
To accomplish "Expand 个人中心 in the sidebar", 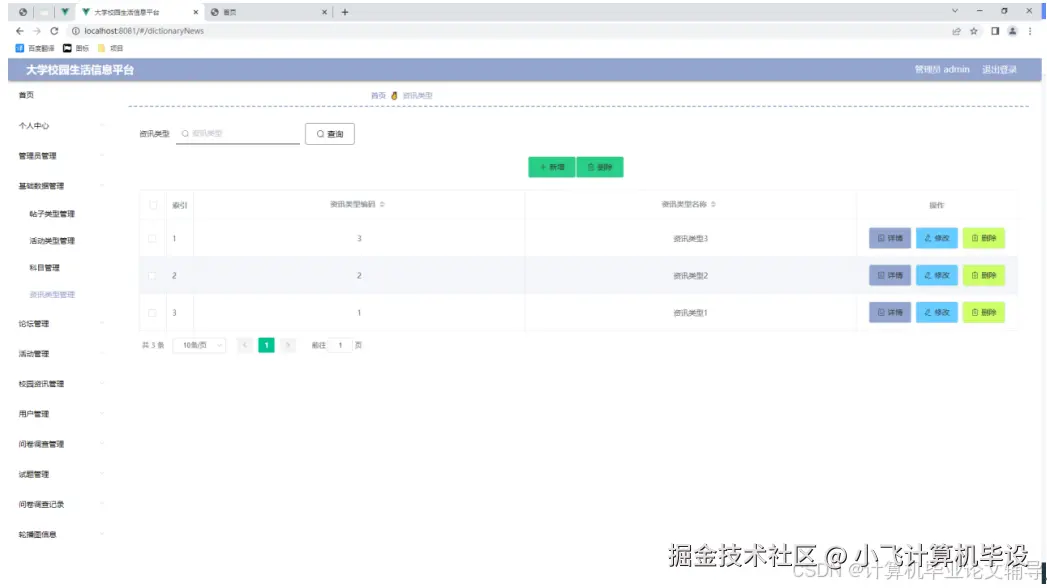I will tap(60, 125).
